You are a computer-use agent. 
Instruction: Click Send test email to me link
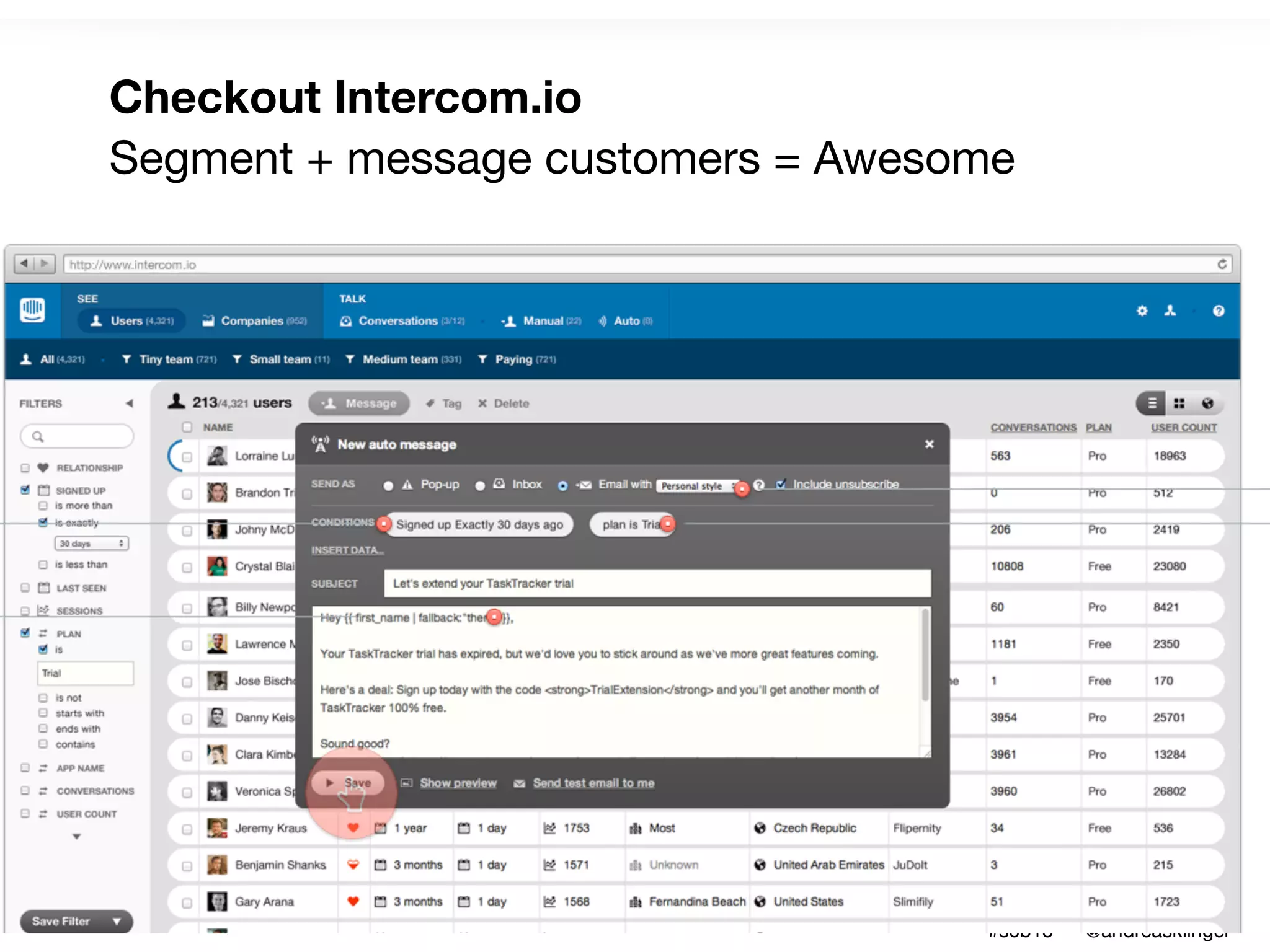point(593,783)
